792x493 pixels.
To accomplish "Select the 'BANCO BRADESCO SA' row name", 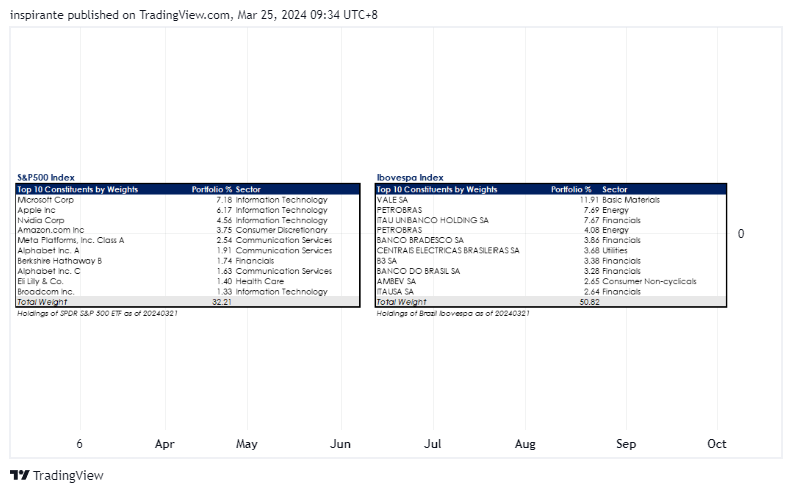I will click(x=420, y=240).
